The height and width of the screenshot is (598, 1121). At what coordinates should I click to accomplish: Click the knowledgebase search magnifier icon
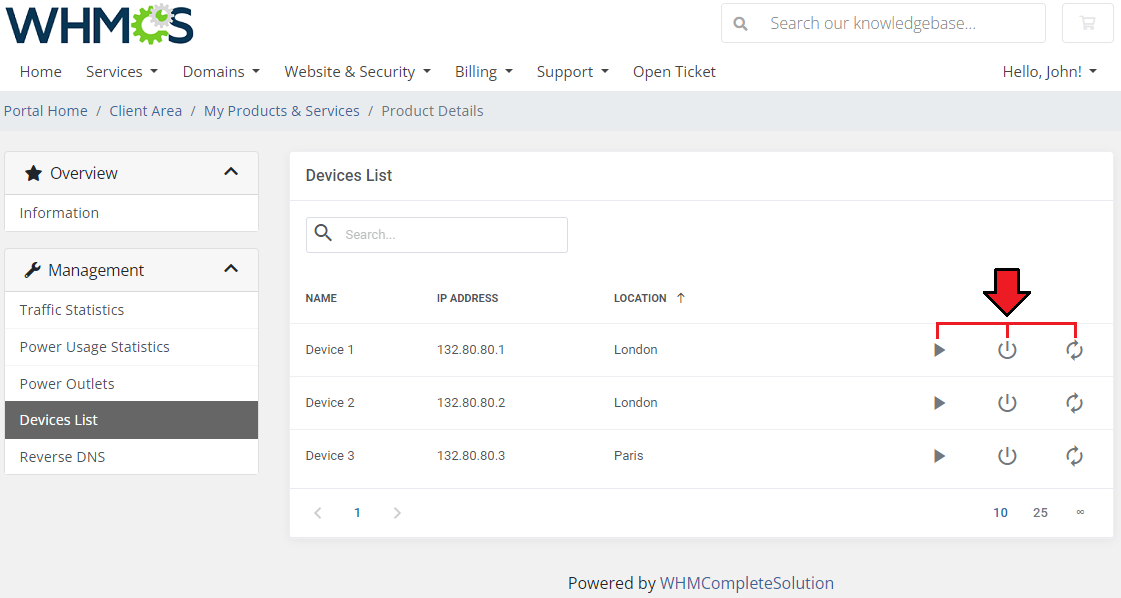[x=741, y=24]
